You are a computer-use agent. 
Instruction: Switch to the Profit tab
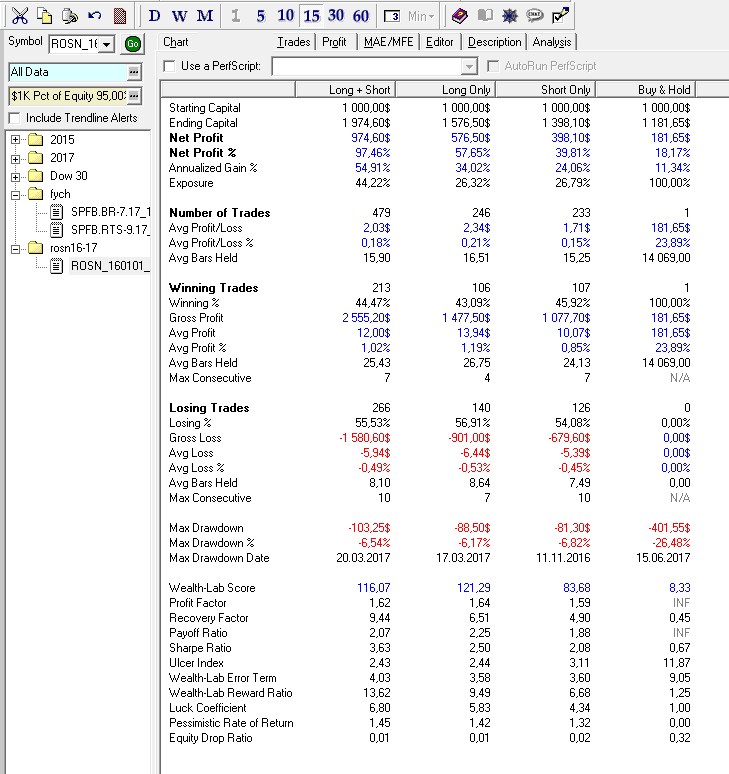click(334, 42)
